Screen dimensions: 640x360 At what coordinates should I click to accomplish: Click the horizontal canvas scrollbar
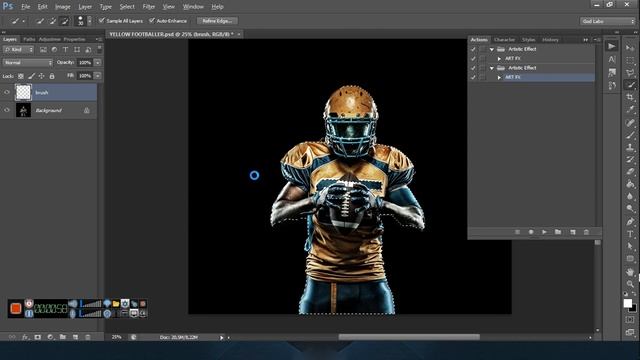[x=409, y=337]
